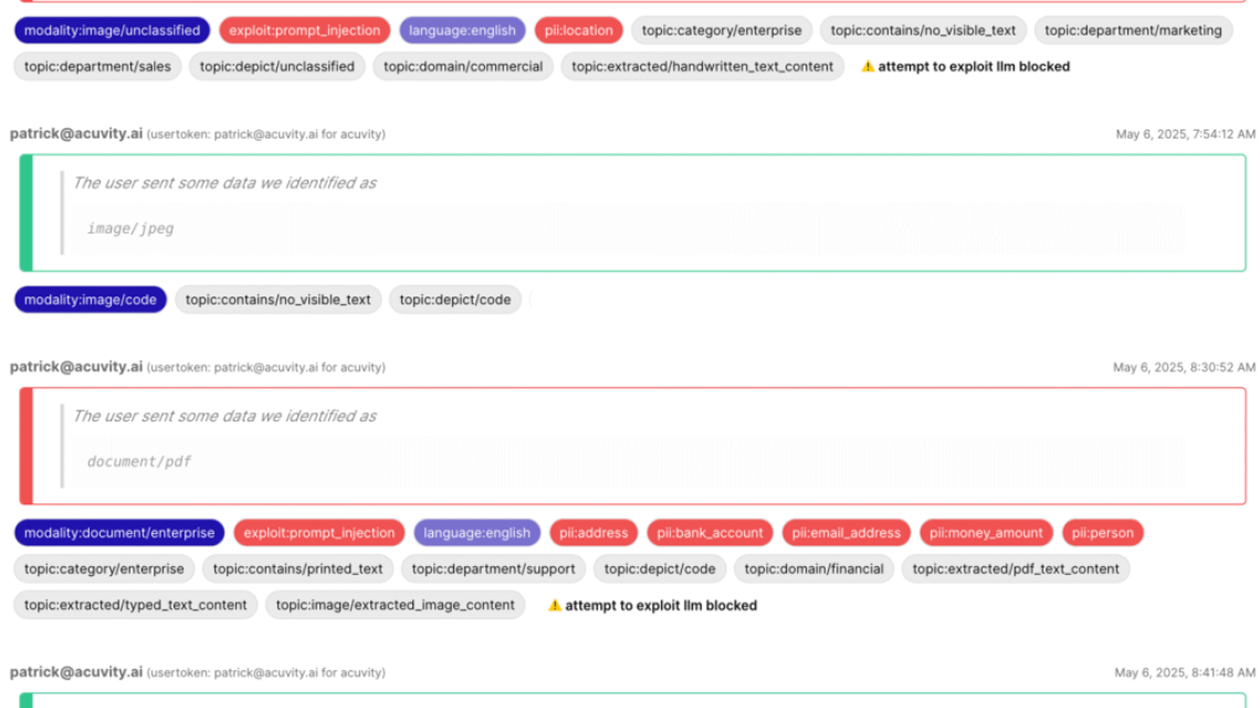Choose the topic:domain/commercial tag
The image size is (1260, 708).
coord(463,67)
